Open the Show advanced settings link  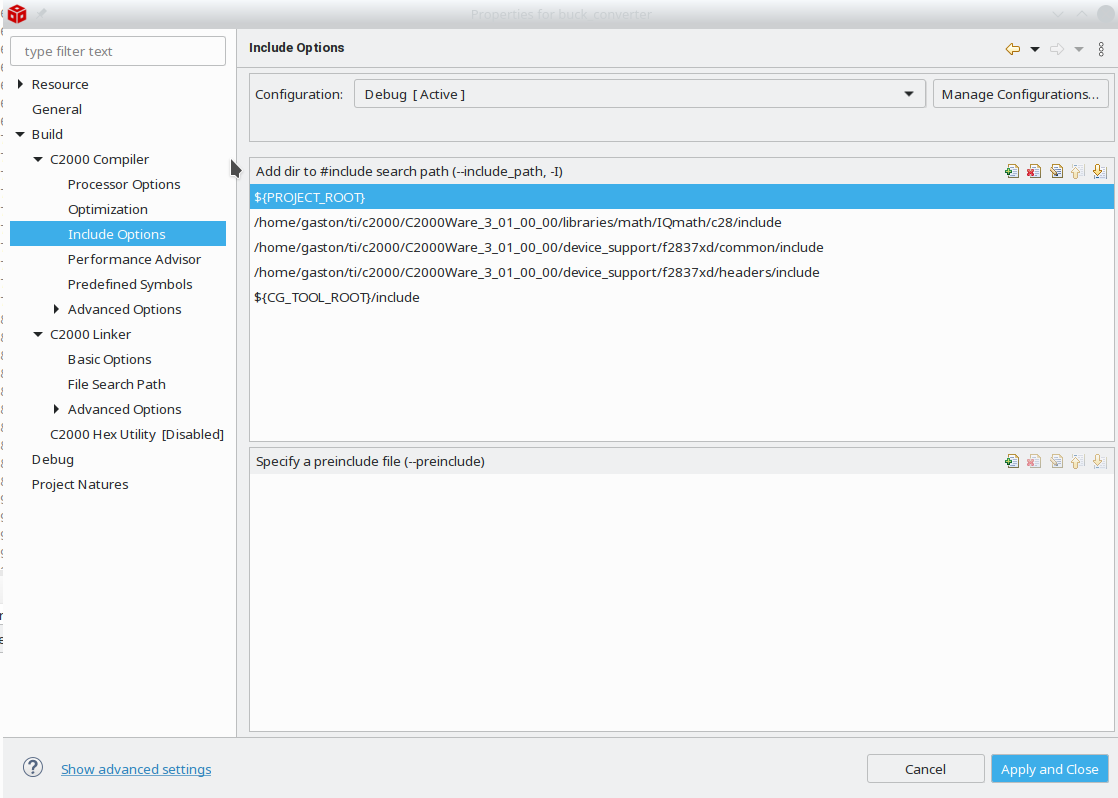[136, 769]
